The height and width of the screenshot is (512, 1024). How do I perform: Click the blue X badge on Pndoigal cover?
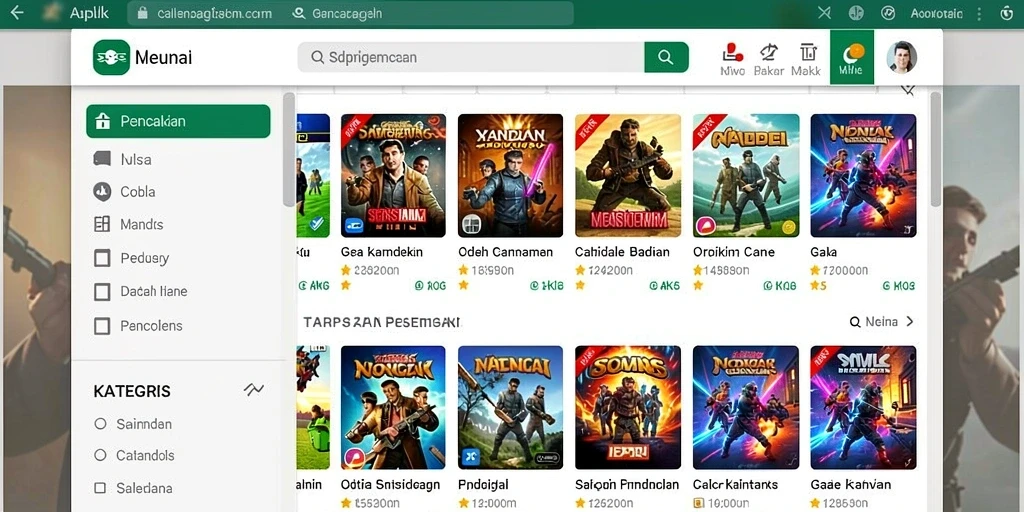tap(471, 457)
